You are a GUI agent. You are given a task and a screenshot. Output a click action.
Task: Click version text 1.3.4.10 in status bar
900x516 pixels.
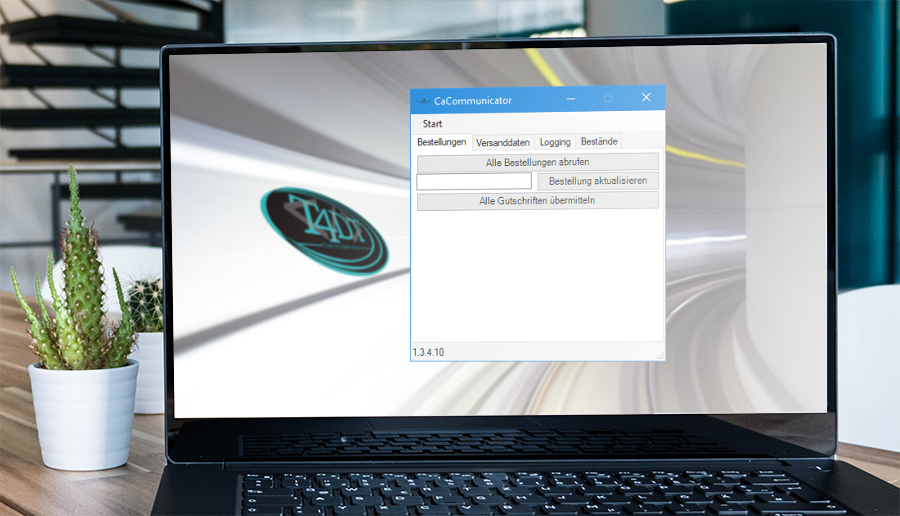click(428, 352)
